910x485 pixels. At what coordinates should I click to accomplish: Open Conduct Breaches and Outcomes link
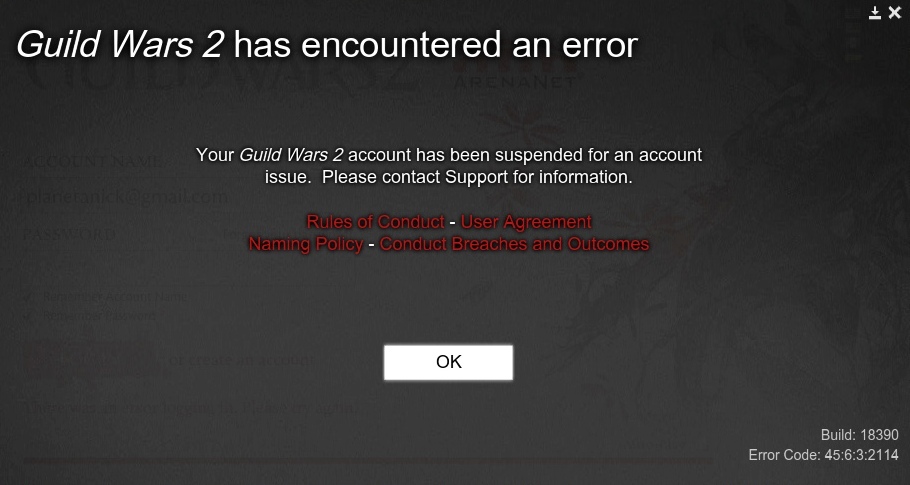[x=514, y=244]
